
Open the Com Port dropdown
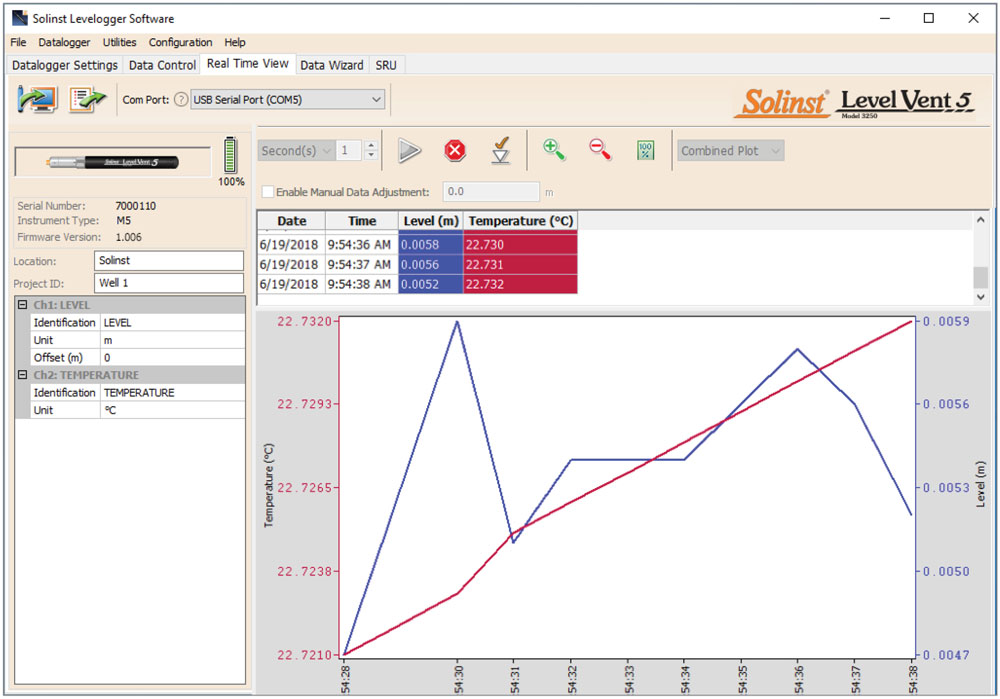(375, 99)
